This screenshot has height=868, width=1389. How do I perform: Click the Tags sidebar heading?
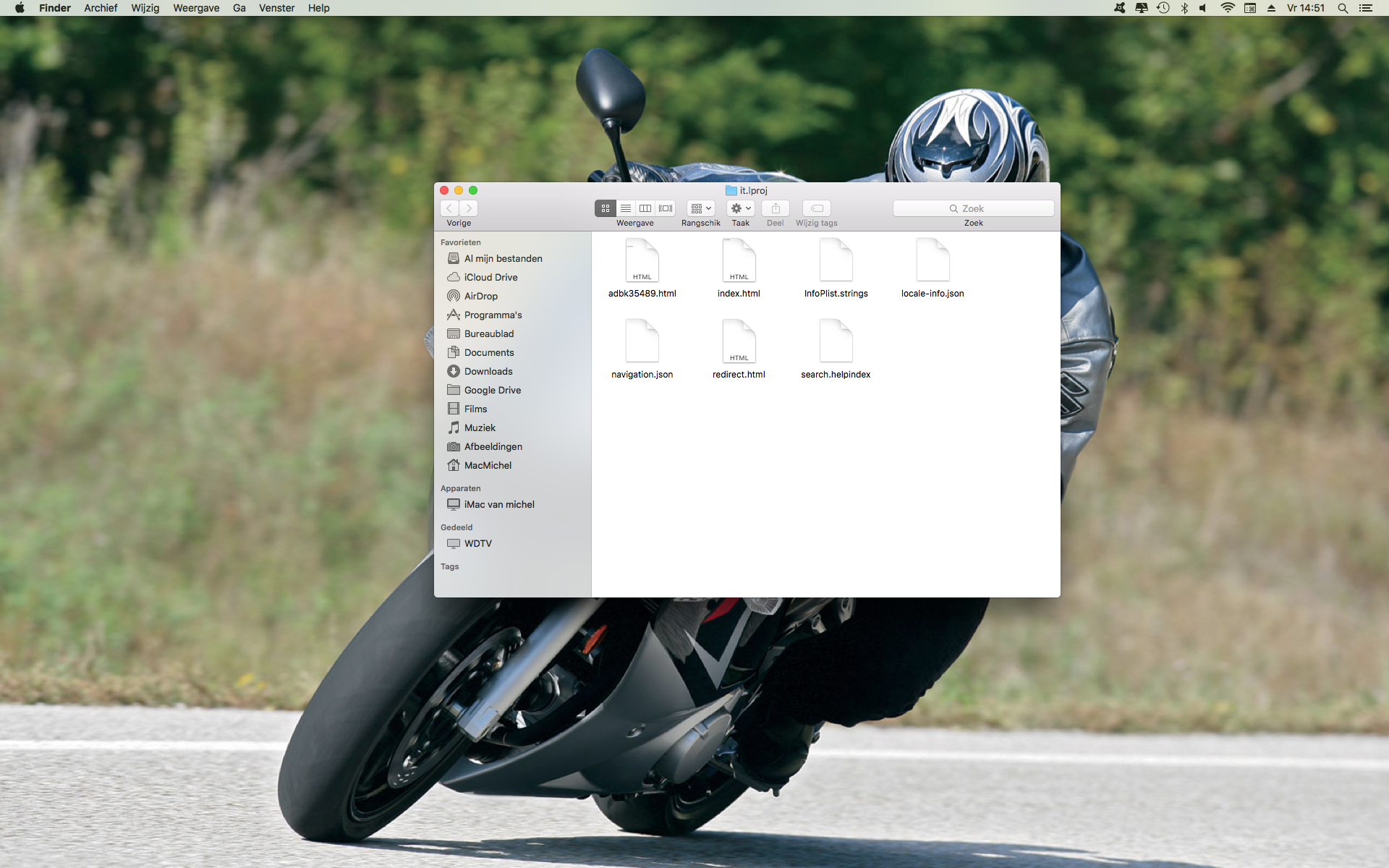click(450, 566)
